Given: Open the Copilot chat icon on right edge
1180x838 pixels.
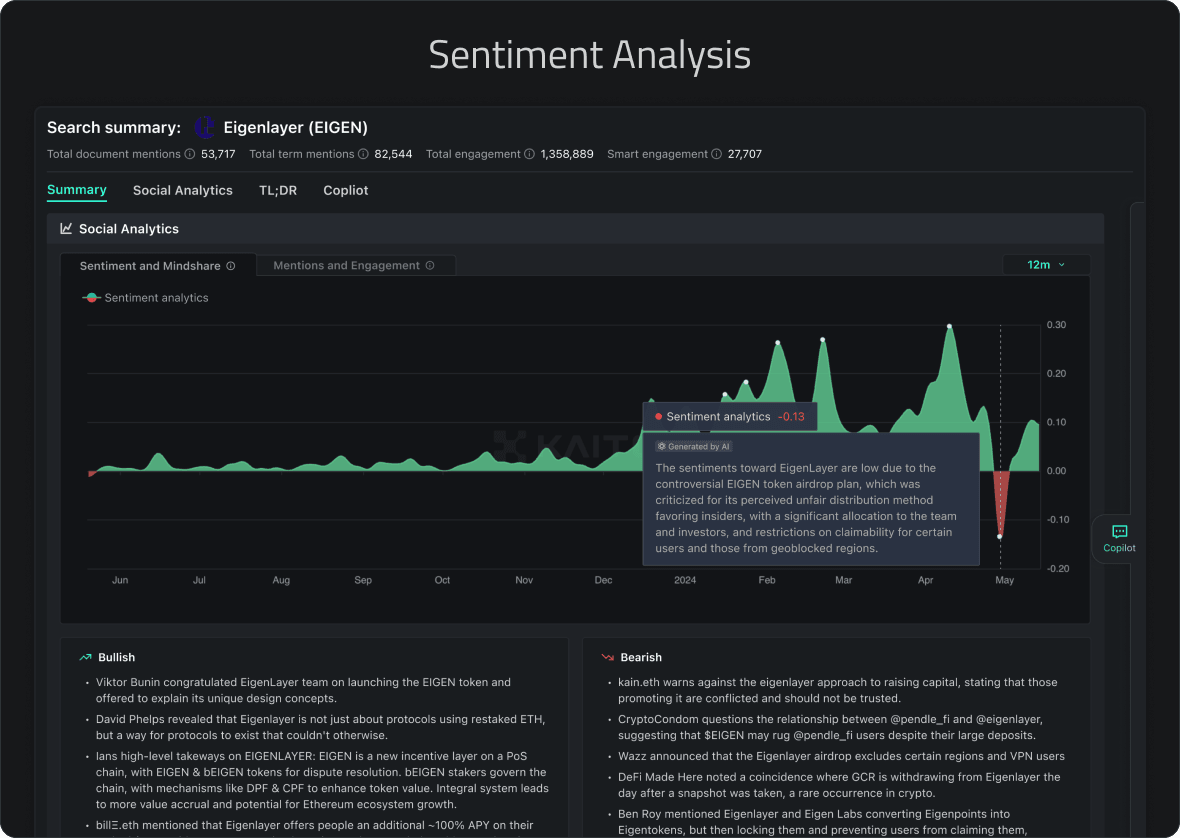Looking at the screenshot, I should coord(1119,538).
